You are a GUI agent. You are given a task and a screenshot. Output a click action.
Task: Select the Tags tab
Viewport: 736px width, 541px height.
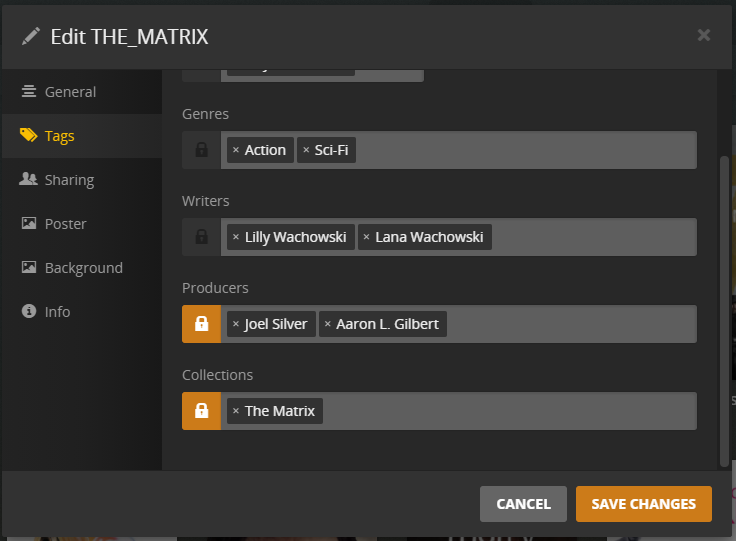coord(82,136)
